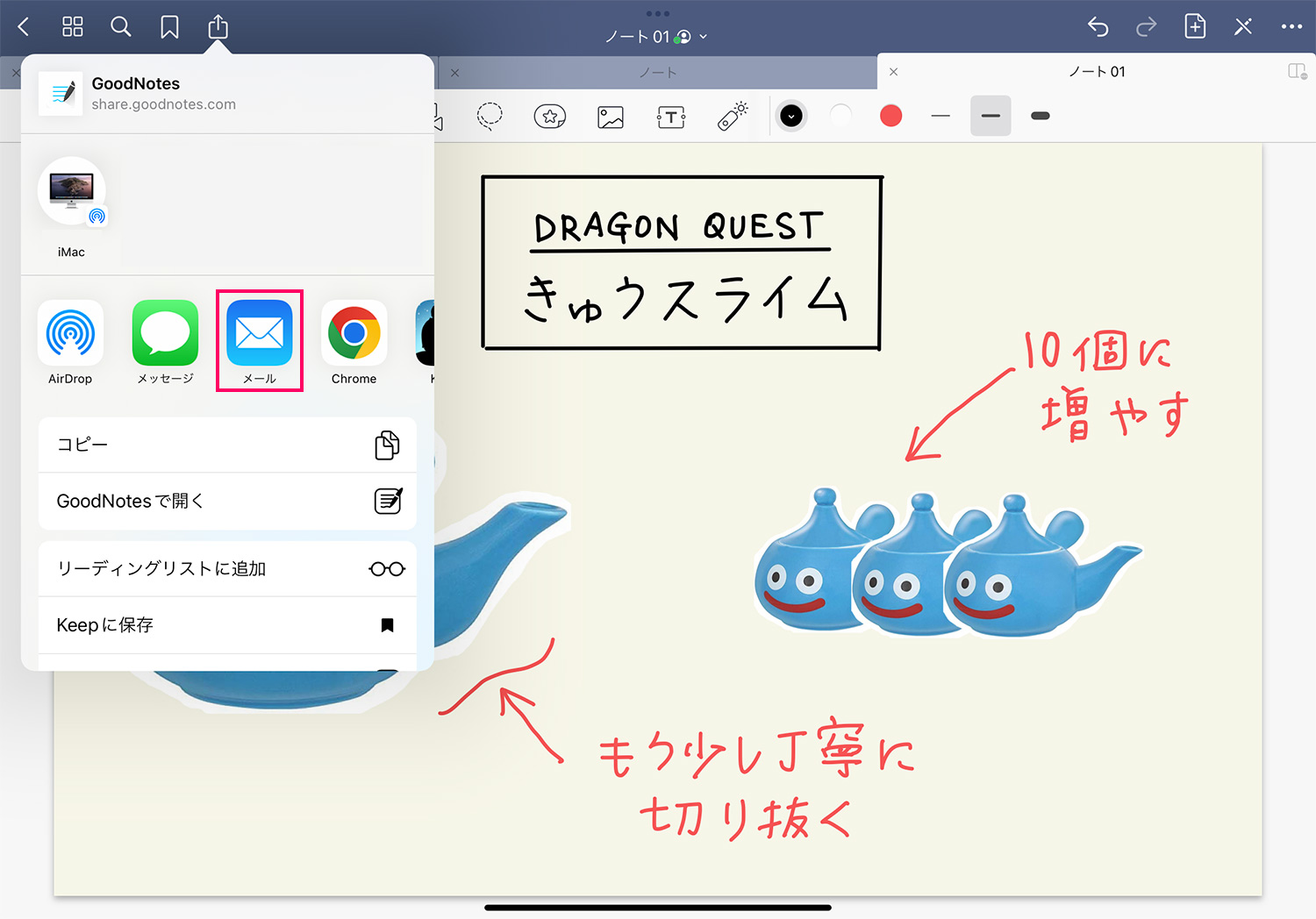Select the thin stroke width
The height and width of the screenshot is (919, 1316).
click(x=941, y=116)
